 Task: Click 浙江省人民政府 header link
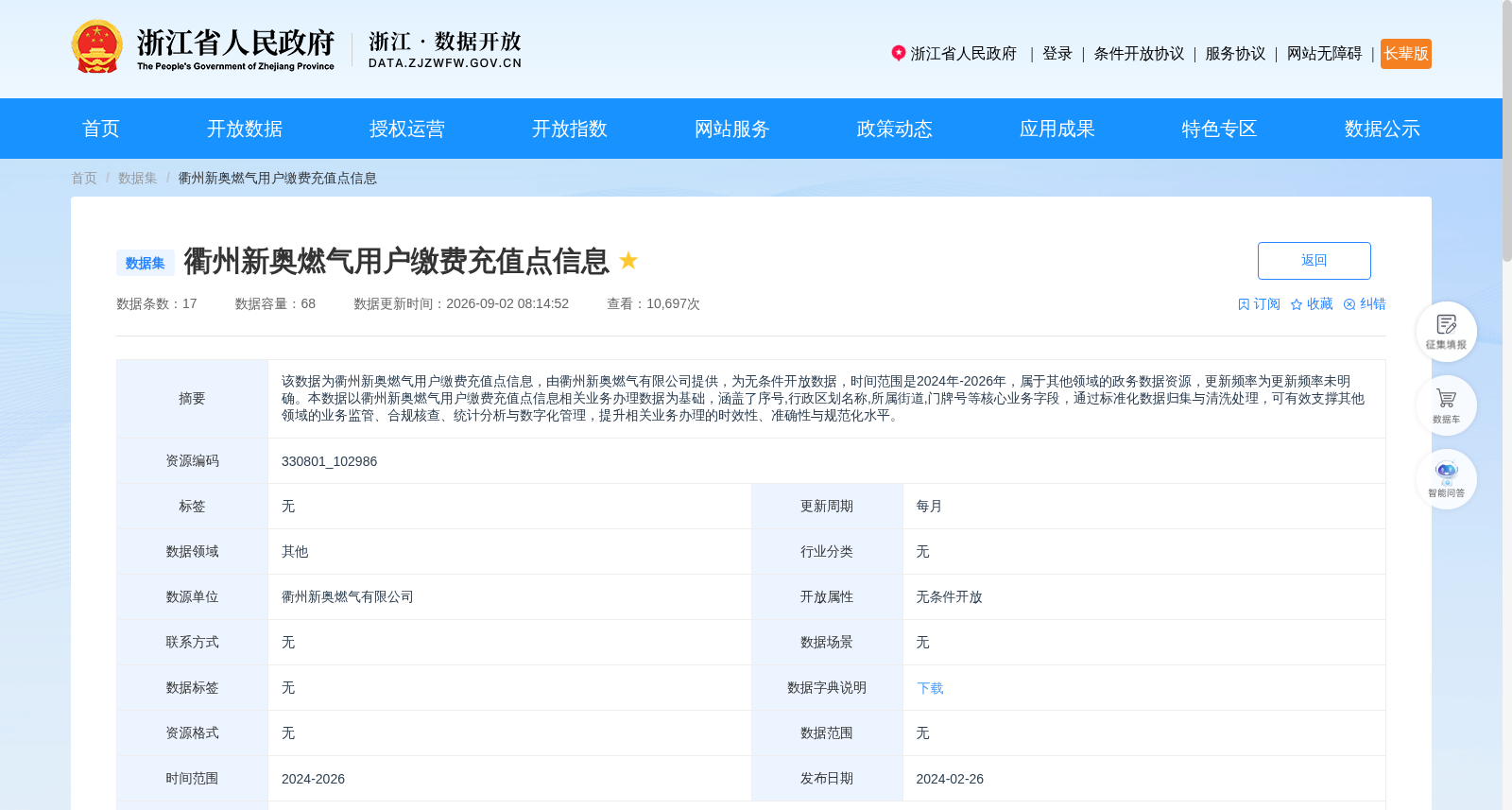[963, 54]
